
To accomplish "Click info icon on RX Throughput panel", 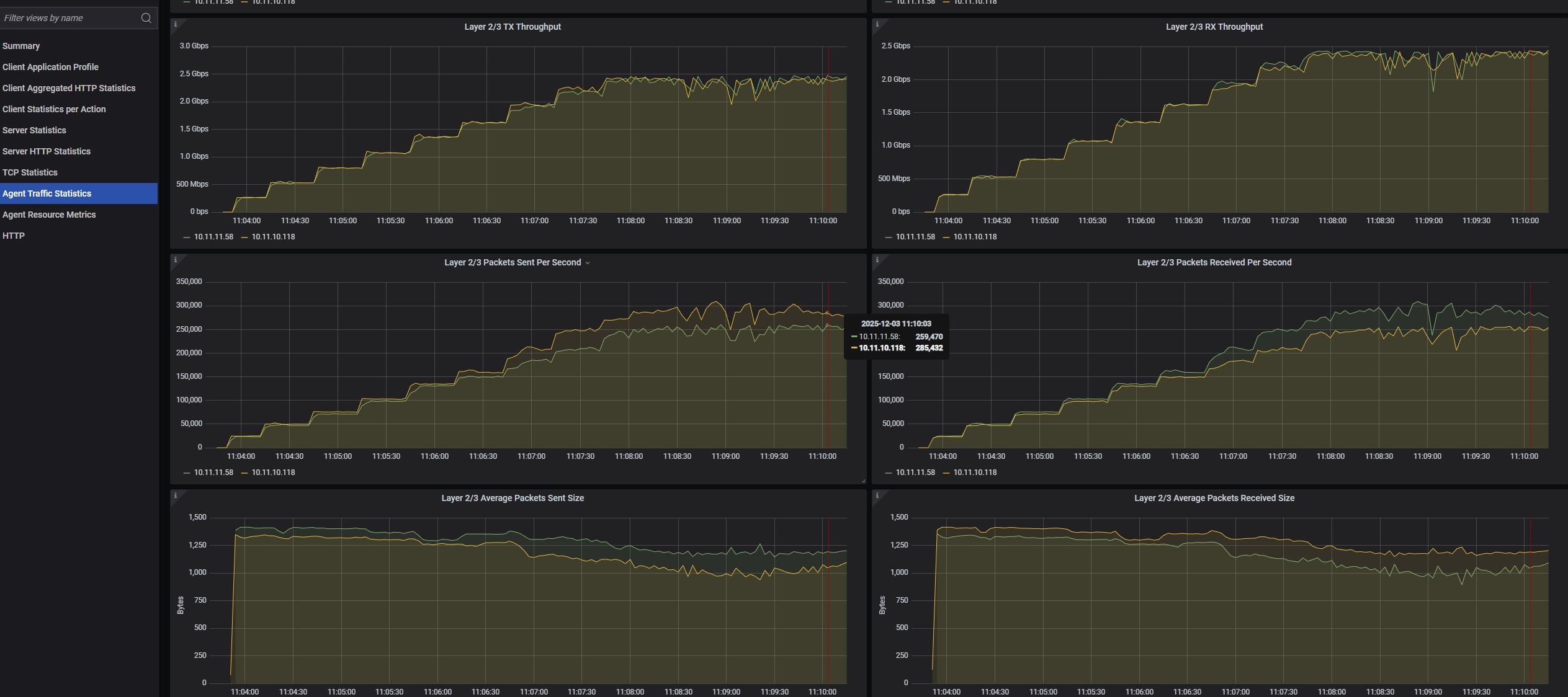I will [x=877, y=24].
